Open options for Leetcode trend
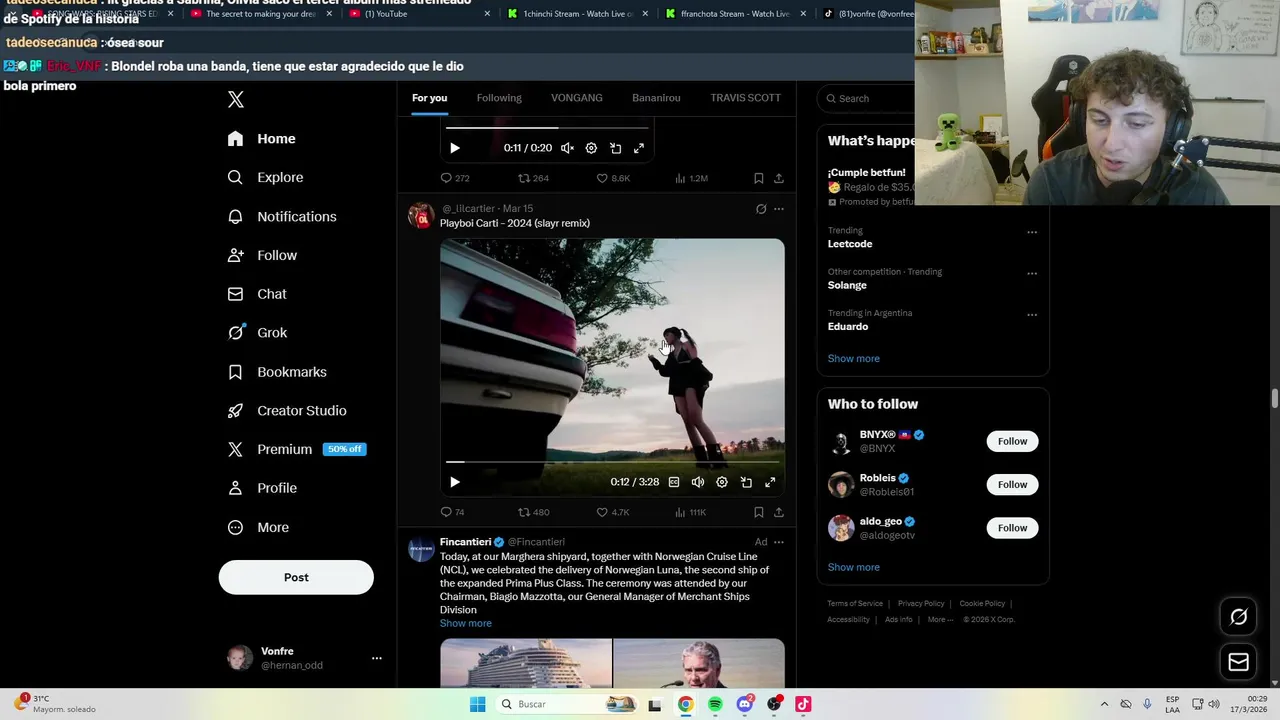The image size is (1280, 720). point(1032,232)
